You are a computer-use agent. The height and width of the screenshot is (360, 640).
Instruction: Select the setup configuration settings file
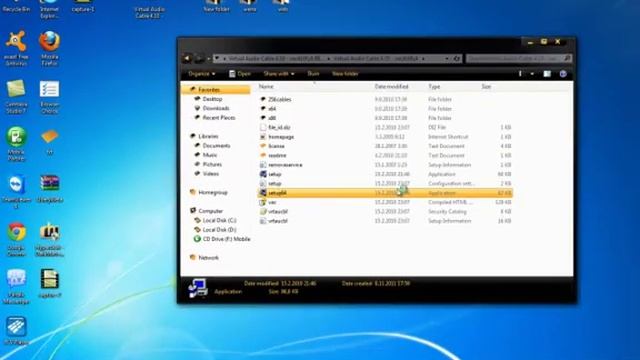point(385,184)
